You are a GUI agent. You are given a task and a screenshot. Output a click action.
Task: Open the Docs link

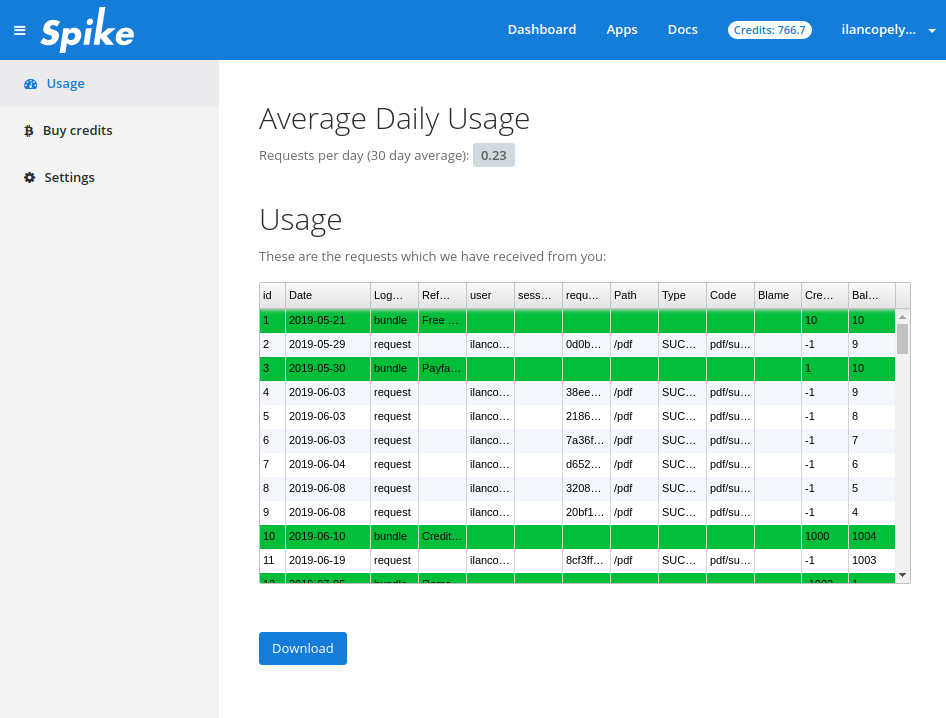[x=682, y=30]
